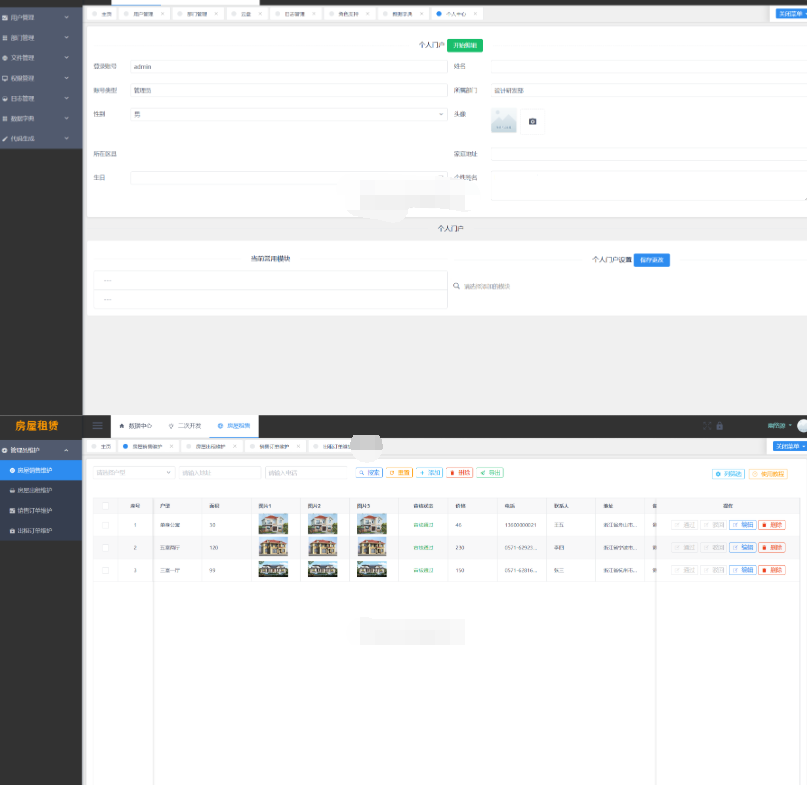The height and width of the screenshot is (785, 807).
Task: Click the hamburger menu collapse icon
Action: tap(97, 425)
